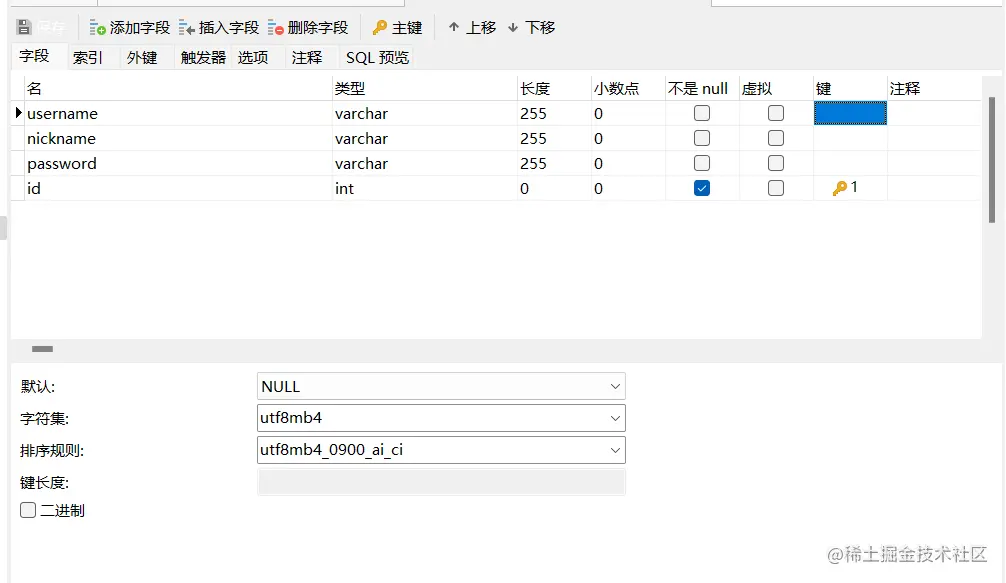Click the Move Down (下移) arrow
Screen dimensions: 1006x583
pyautogui.click(x=513, y=28)
